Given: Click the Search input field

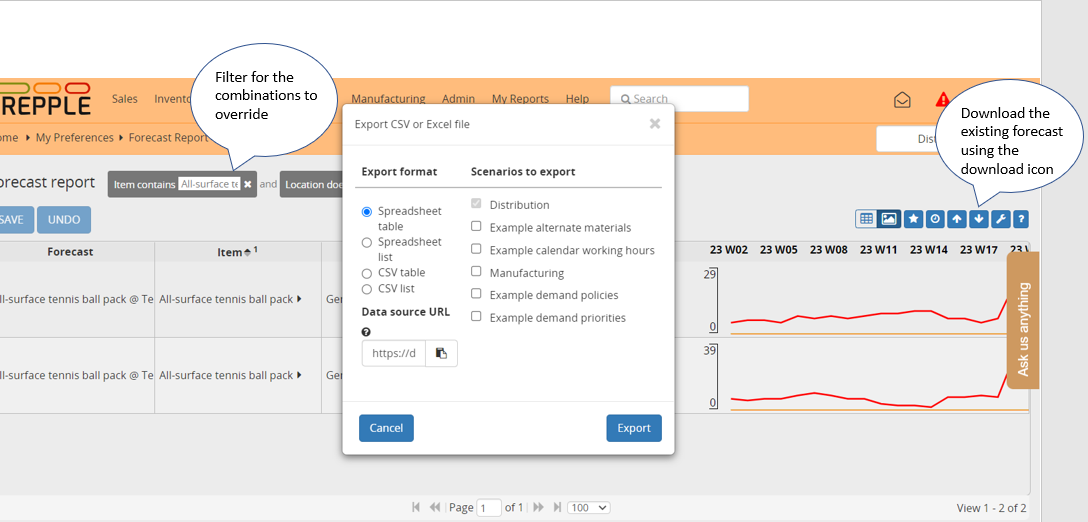Looking at the screenshot, I should pos(679,99).
